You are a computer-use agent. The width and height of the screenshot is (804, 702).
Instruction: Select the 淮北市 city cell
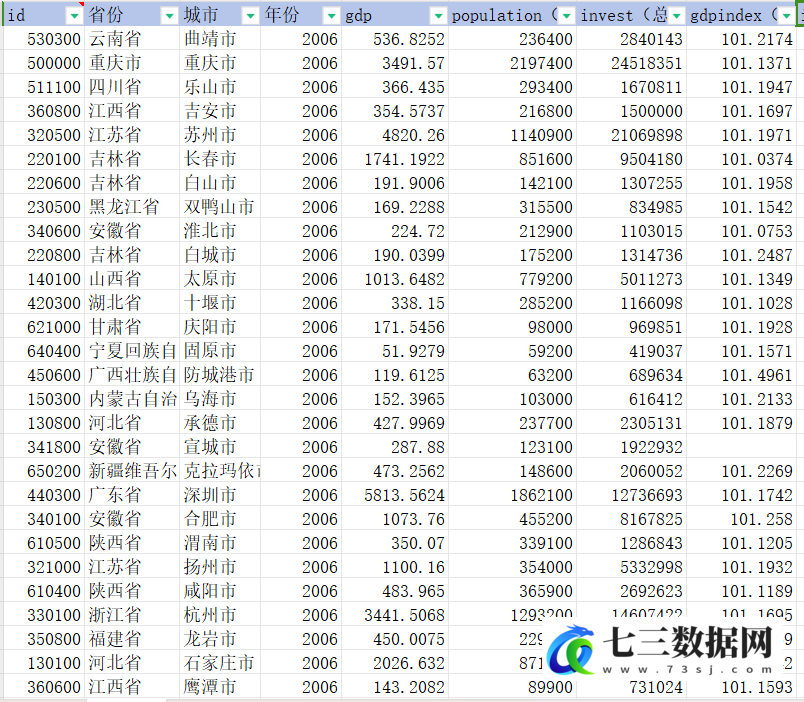coord(220,231)
